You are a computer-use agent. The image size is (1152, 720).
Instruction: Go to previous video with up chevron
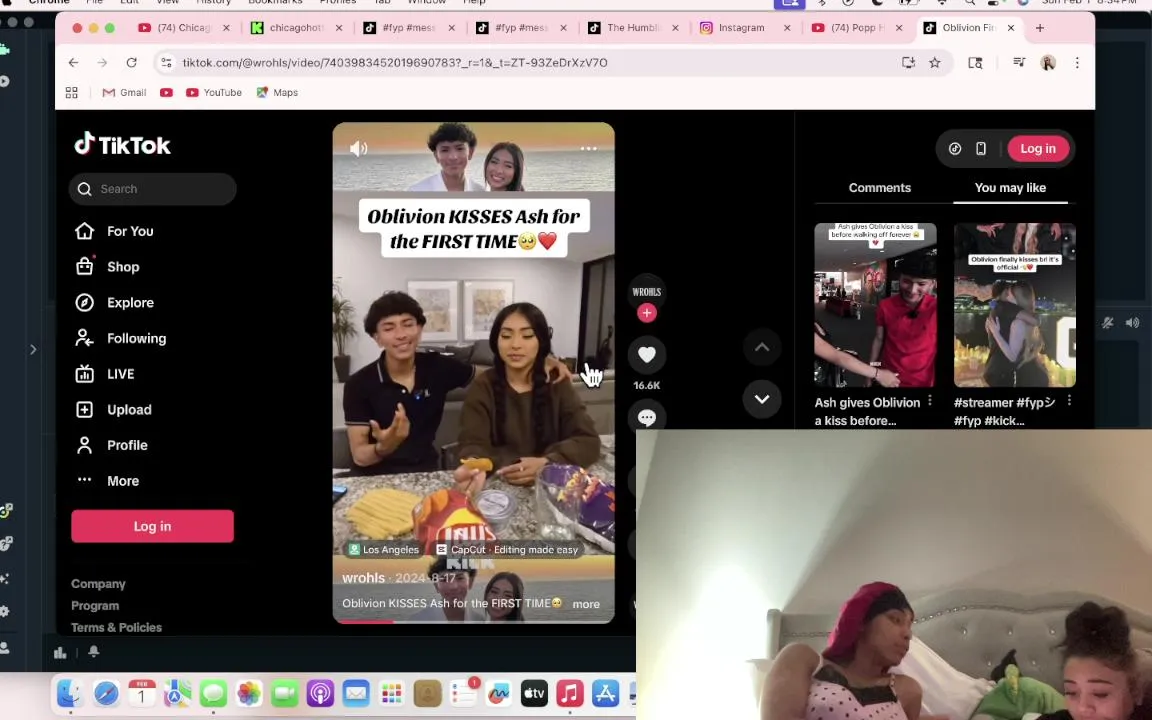click(x=762, y=347)
